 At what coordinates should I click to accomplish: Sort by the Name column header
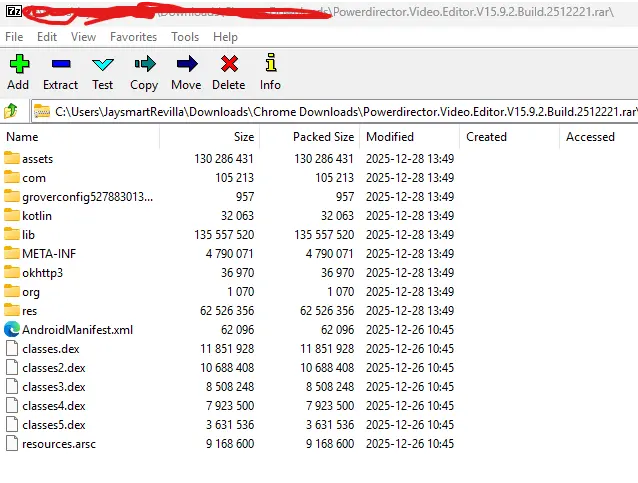pyautogui.click(x=81, y=137)
